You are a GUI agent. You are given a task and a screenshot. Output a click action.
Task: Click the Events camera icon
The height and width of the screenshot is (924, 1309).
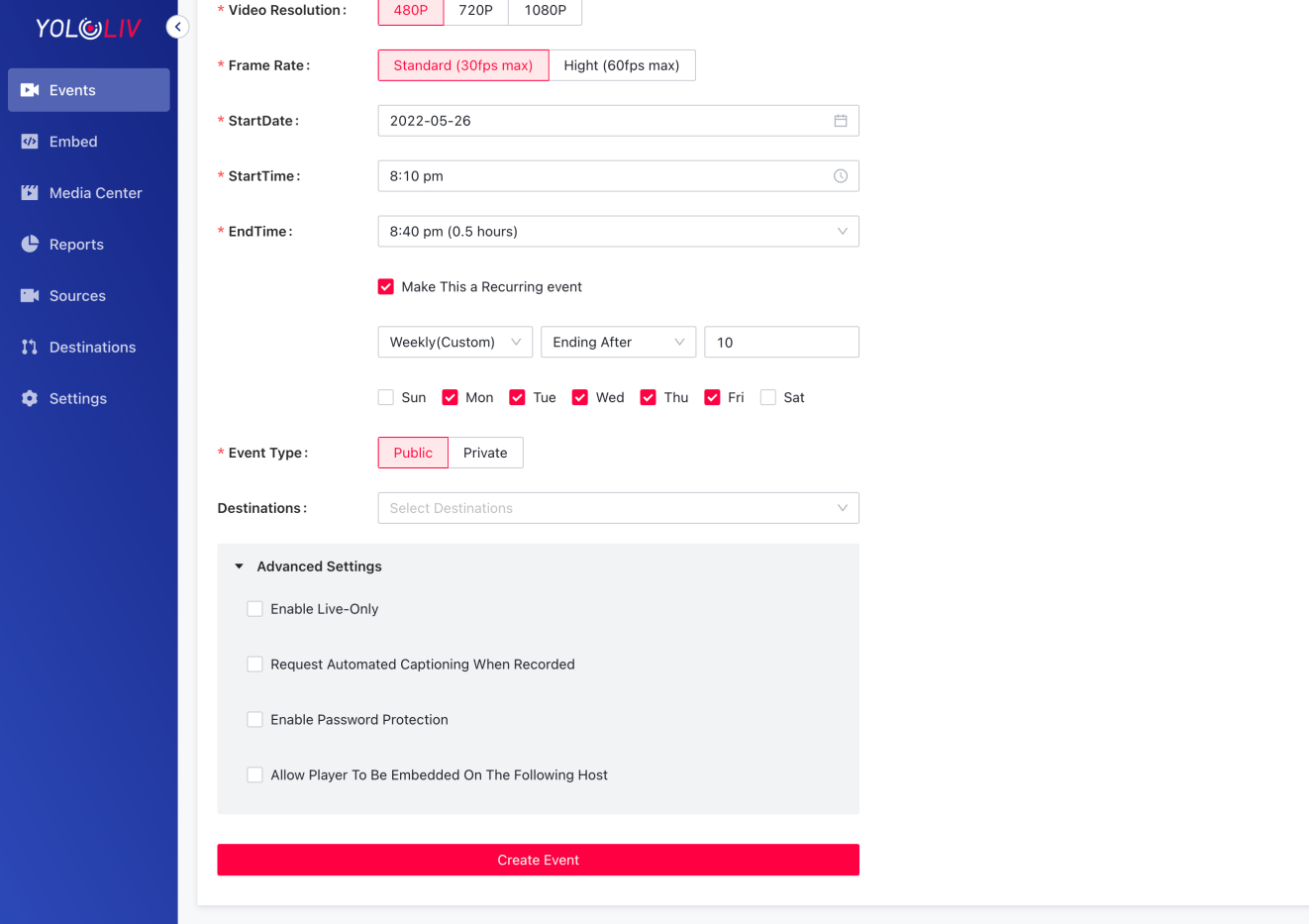click(x=30, y=90)
